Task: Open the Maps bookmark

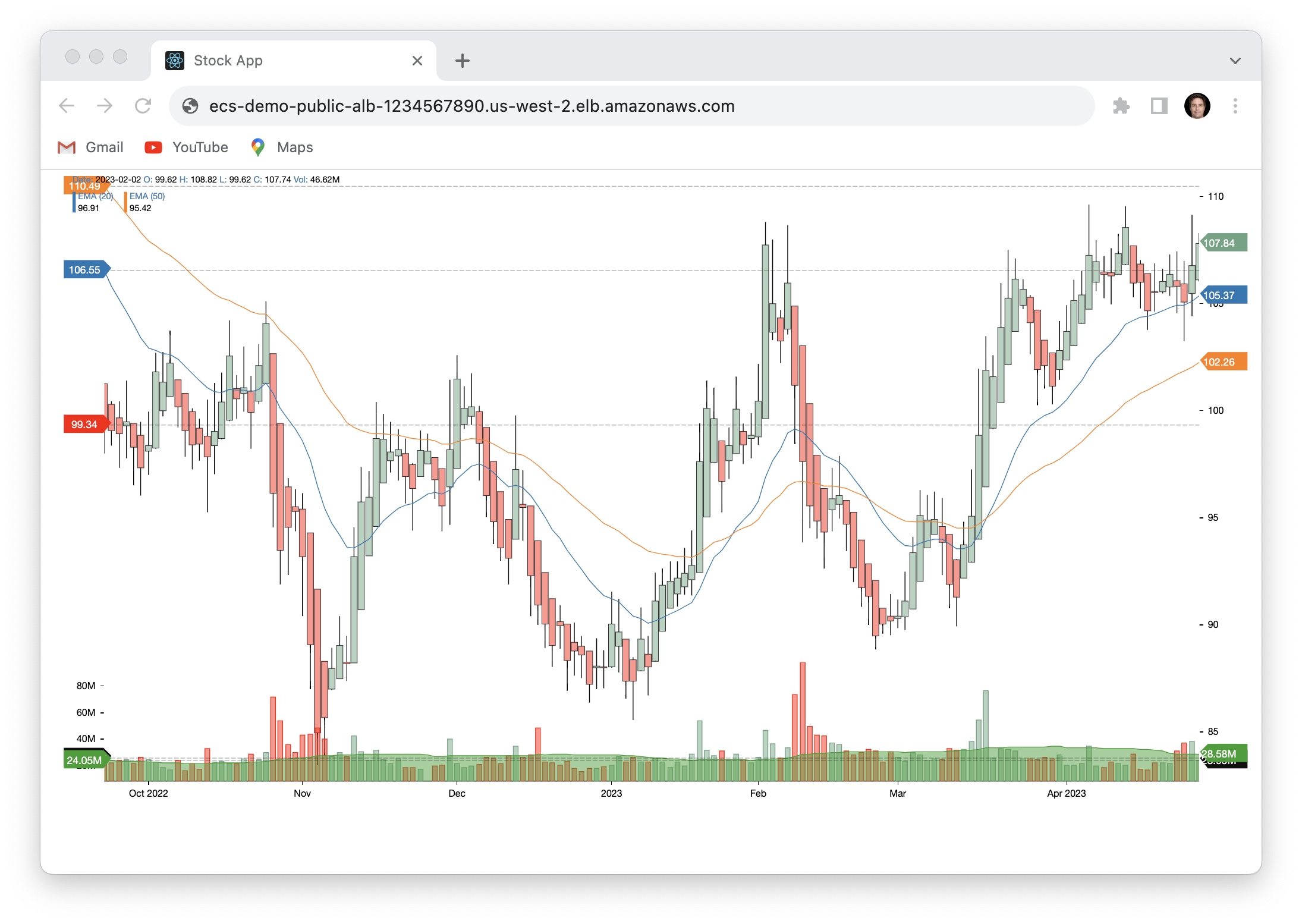Action: click(282, 147)
